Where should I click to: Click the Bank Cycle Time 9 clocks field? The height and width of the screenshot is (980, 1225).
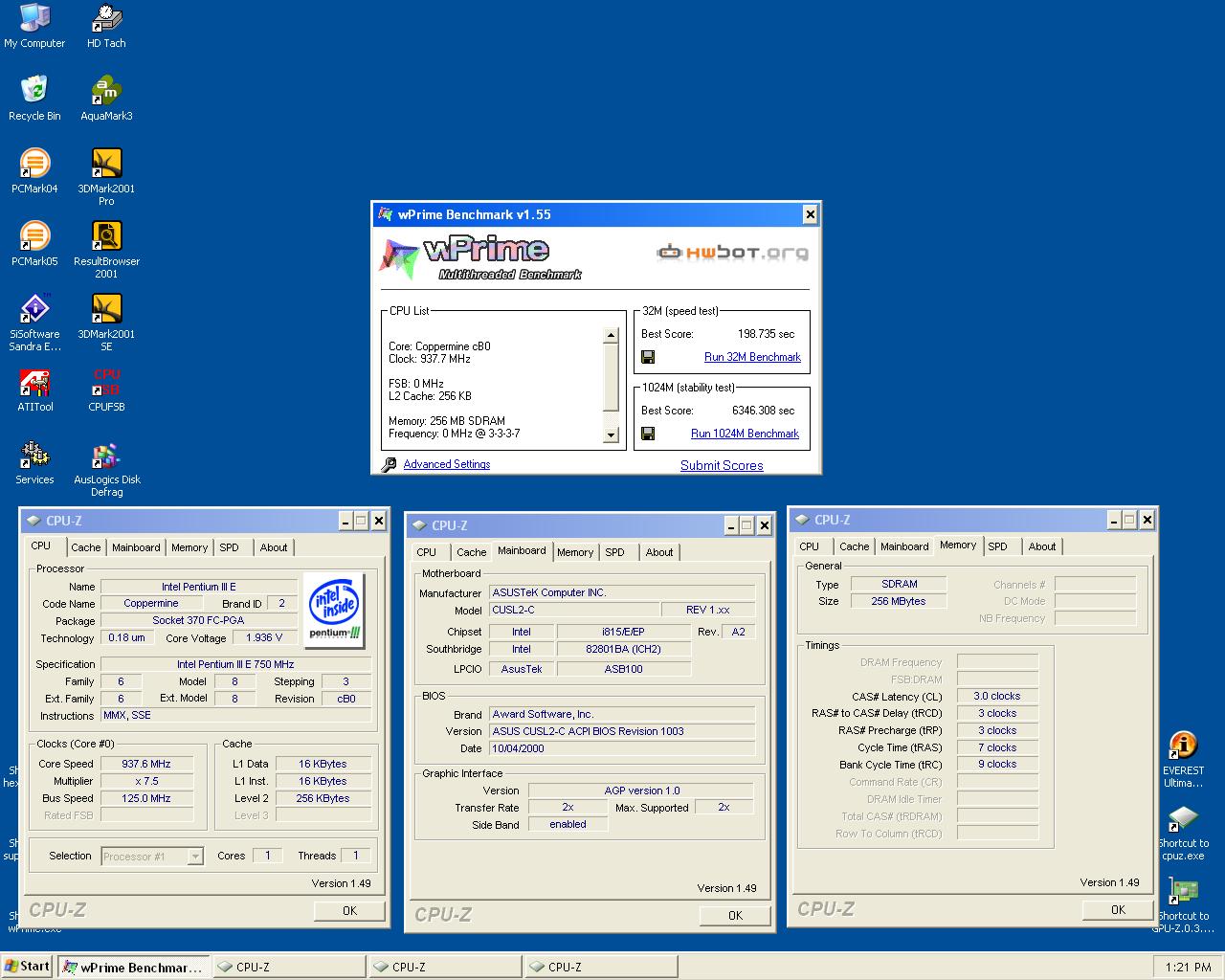pyautogui.click(x=997, y=765)
